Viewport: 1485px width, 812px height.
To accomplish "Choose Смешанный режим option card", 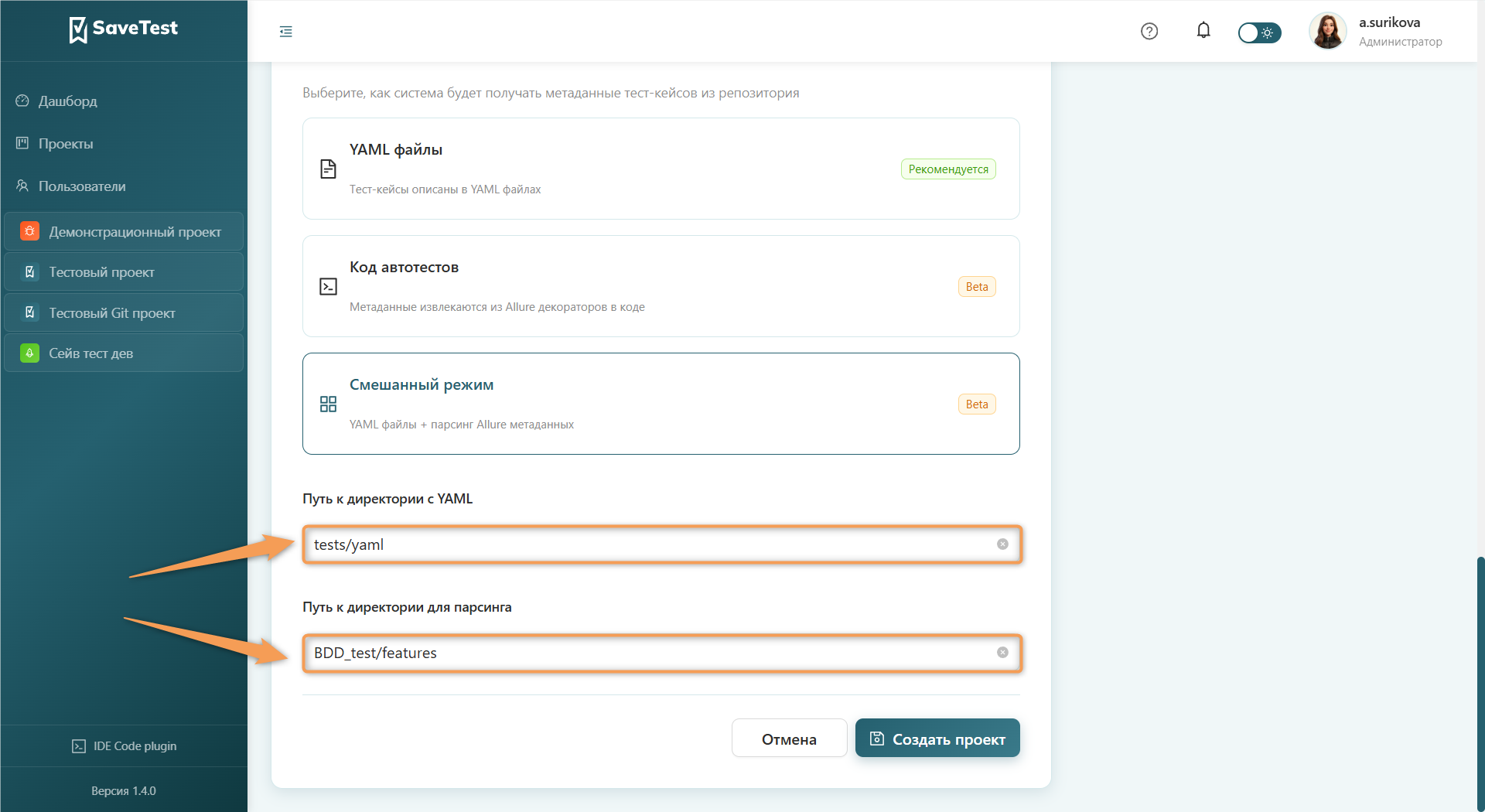I will click(661, 404).
